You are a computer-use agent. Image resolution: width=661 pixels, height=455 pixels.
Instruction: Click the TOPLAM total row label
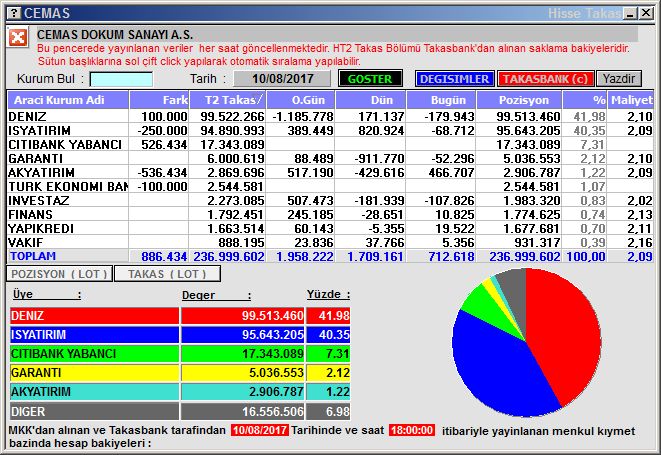(33, 256)
